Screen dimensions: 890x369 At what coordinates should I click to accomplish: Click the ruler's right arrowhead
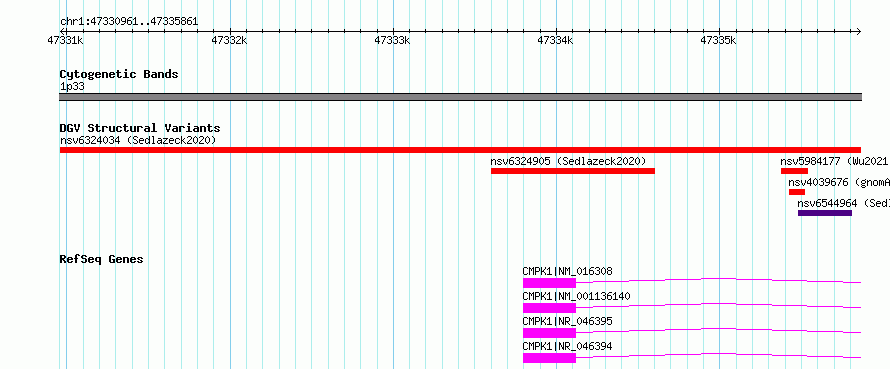pyautogui.click(x=858, y=31)
